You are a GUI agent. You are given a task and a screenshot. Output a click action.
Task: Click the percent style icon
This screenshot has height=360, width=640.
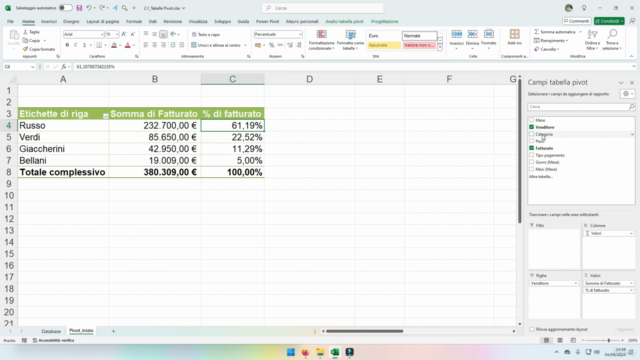pos(271,45)
